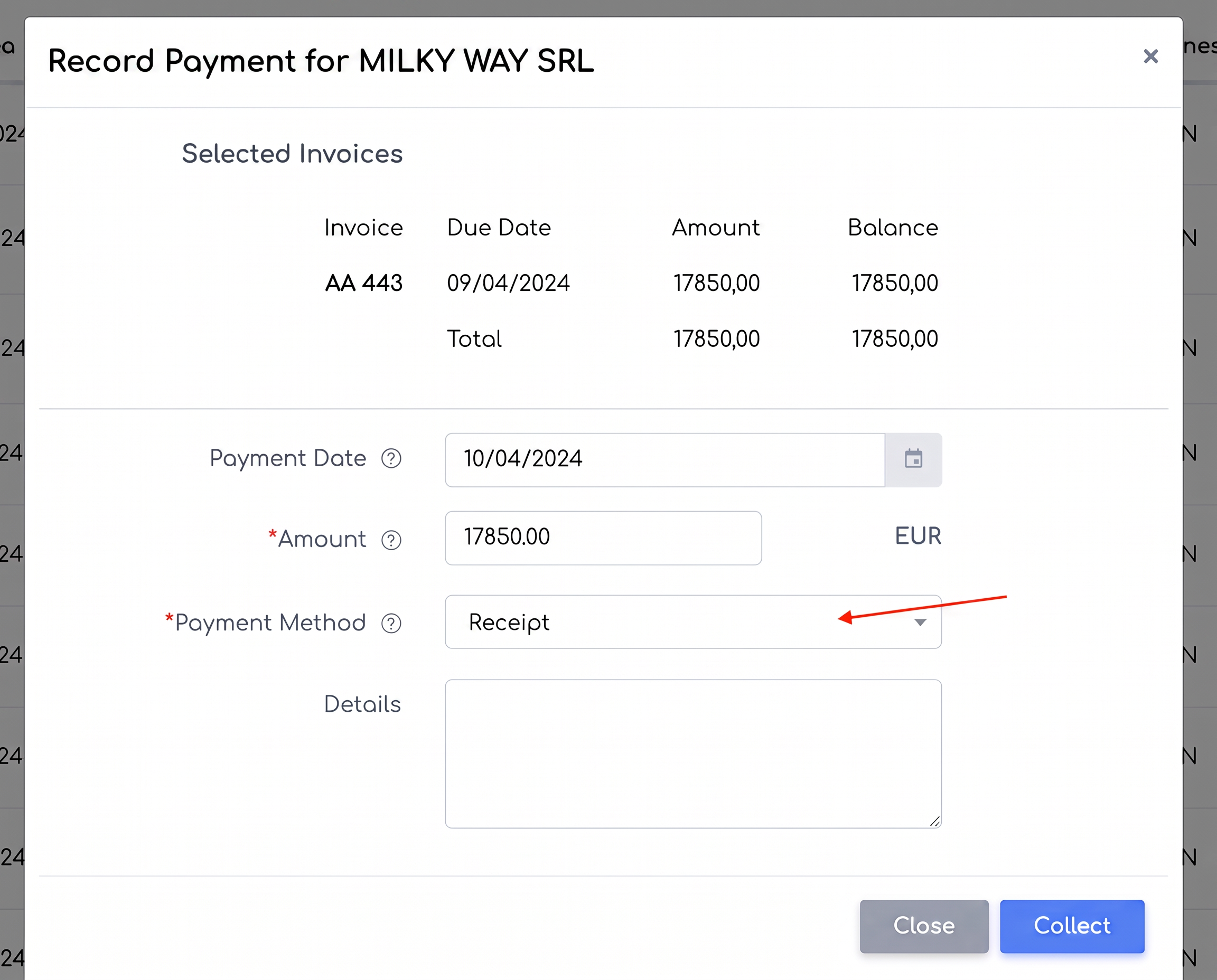
Task: Click the EUR currency label
Action: tap(918, 536)
